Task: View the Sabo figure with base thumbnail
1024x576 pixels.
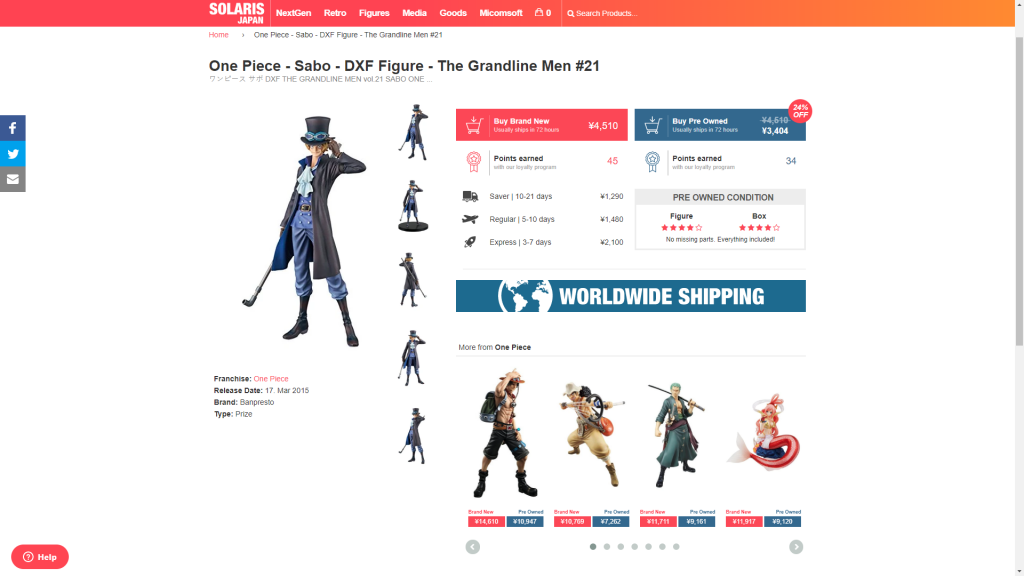Action: click(x=413, y=206)
